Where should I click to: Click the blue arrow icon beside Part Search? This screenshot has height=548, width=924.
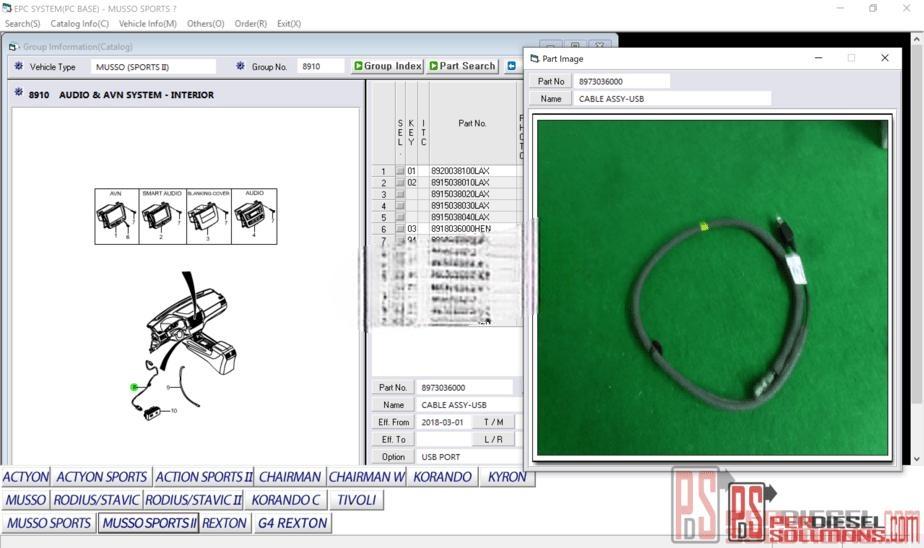tap(512, 66)
